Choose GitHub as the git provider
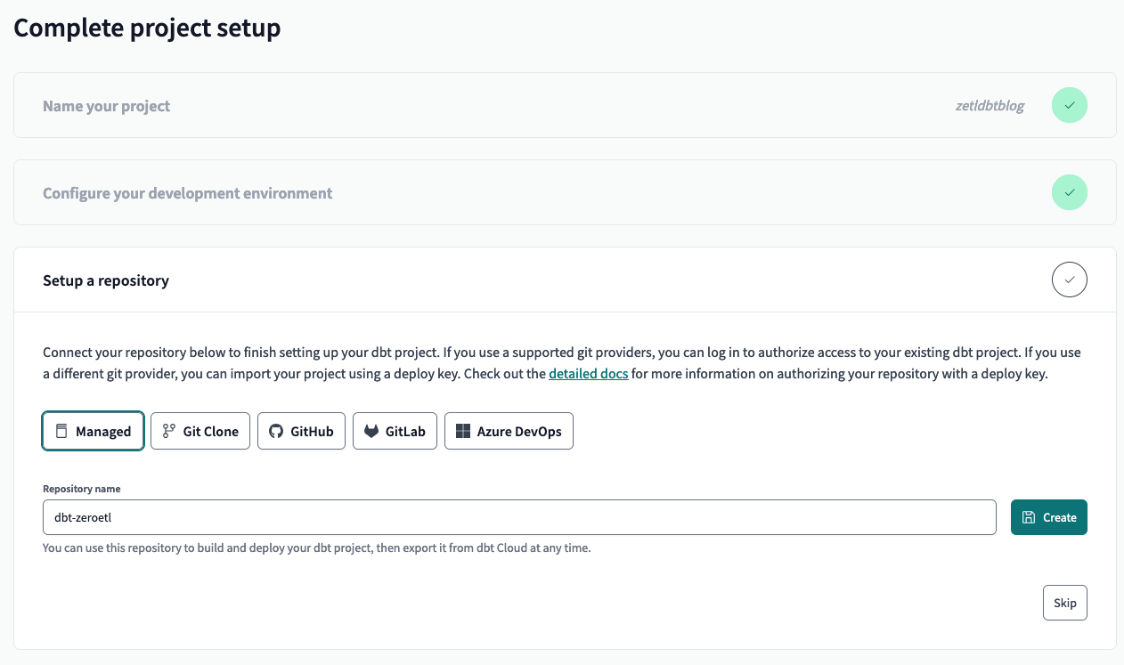1124x665 pixels. (x=302, y=431)
